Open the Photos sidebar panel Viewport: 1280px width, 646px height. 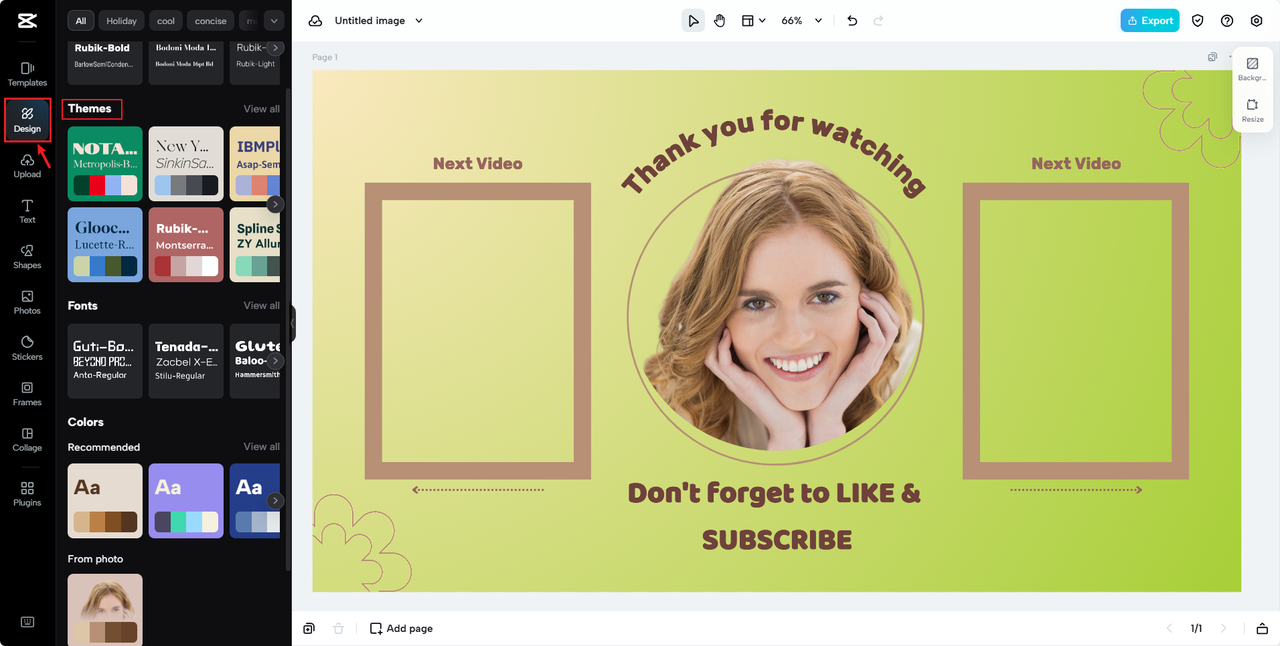27,302
